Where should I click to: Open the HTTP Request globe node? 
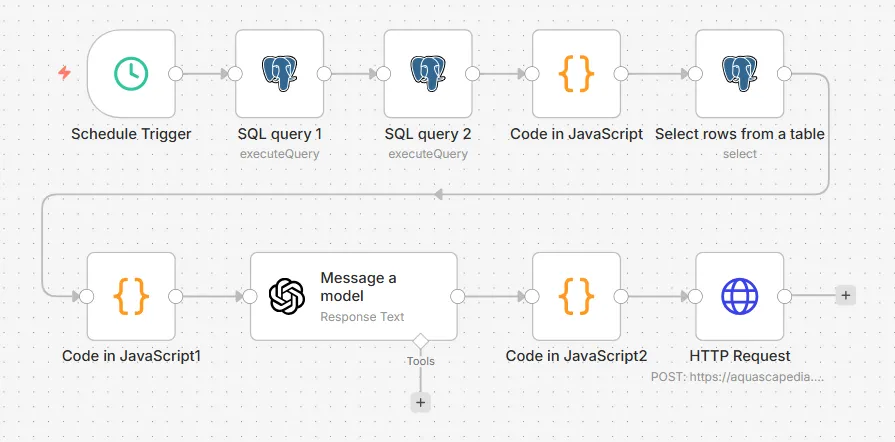pyautogui.click(x=739, y=296)
